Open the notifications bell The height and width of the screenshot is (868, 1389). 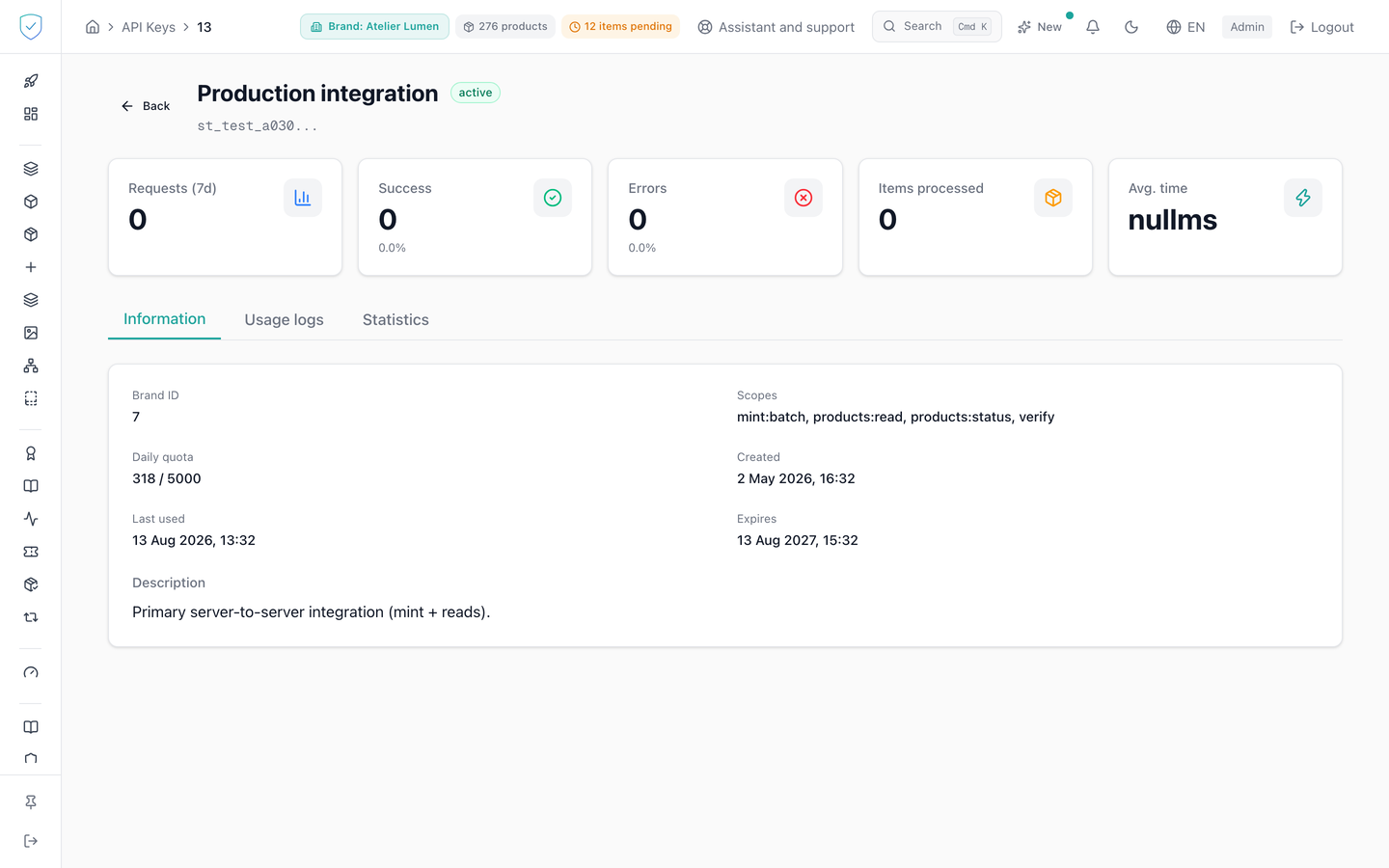pos(1093,27)
